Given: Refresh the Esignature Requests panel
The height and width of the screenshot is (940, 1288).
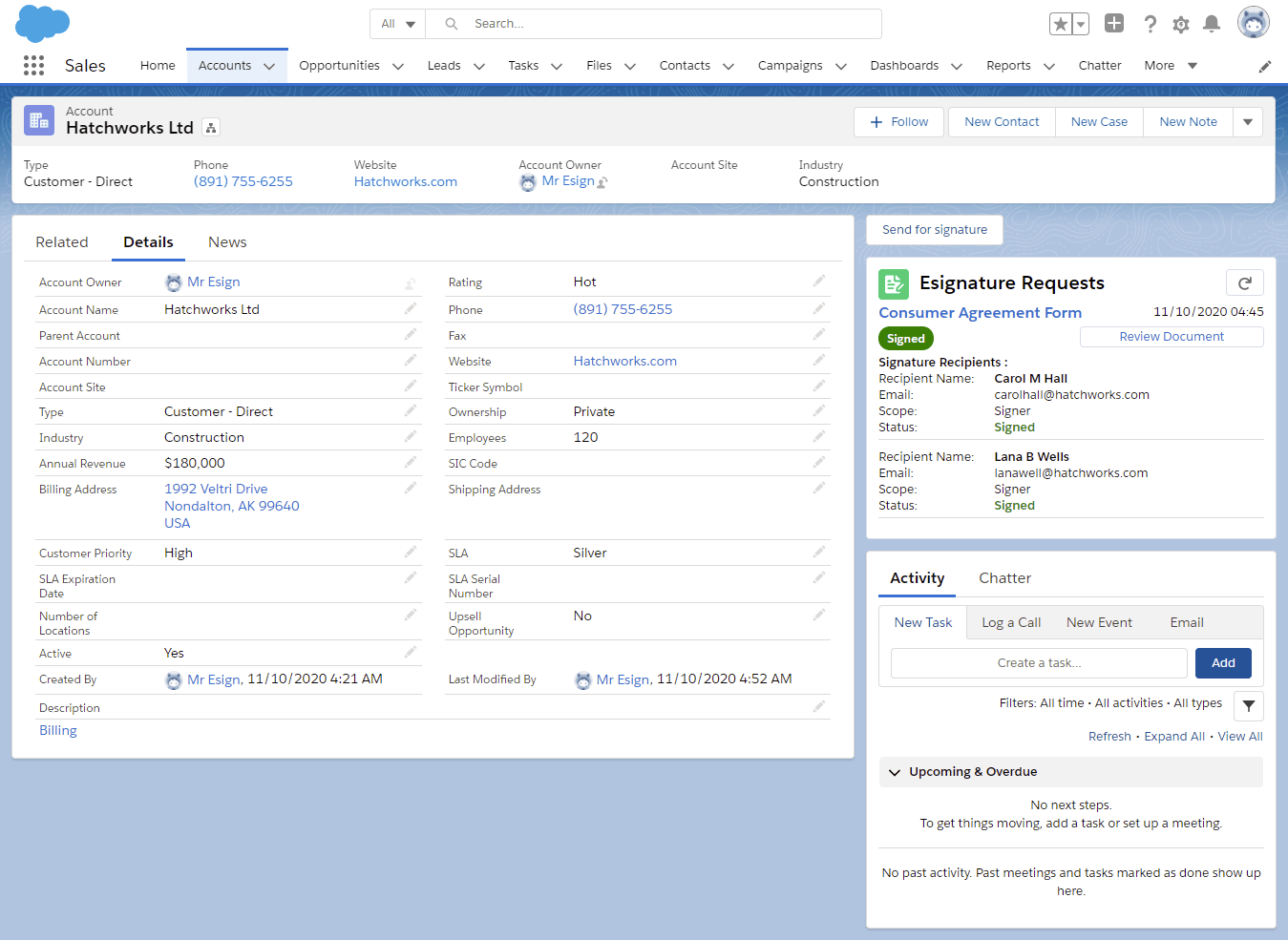Looking at the screenshot, I should click(1245, 282).
